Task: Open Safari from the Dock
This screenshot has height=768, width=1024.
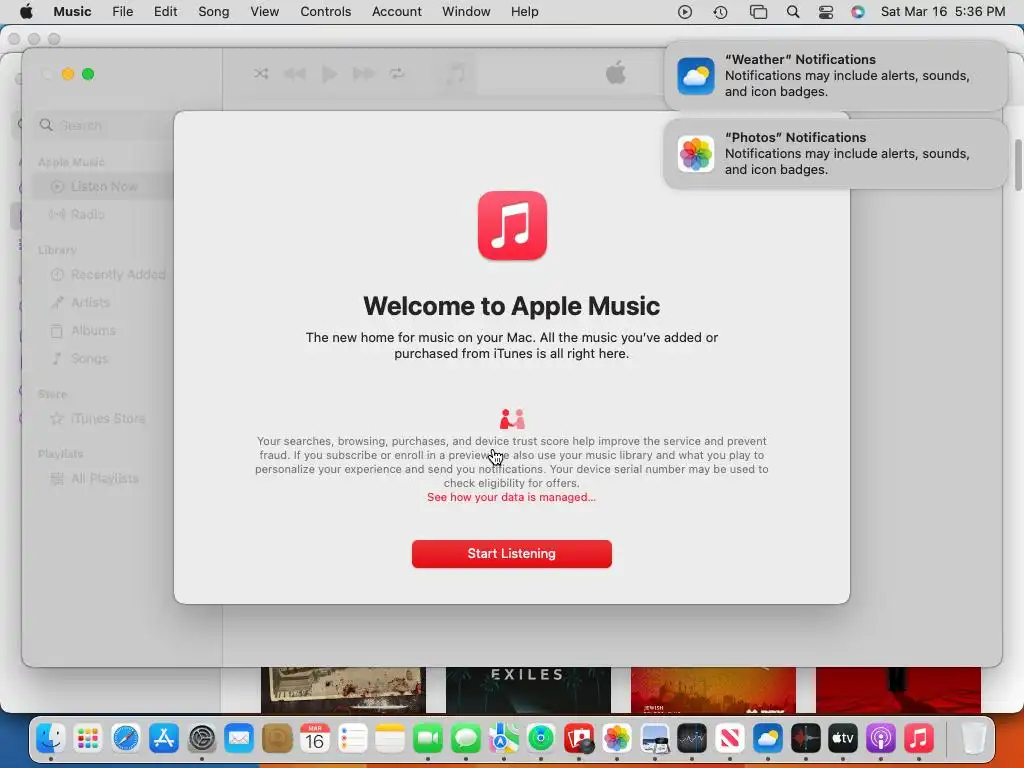Action: coord(125,739)
